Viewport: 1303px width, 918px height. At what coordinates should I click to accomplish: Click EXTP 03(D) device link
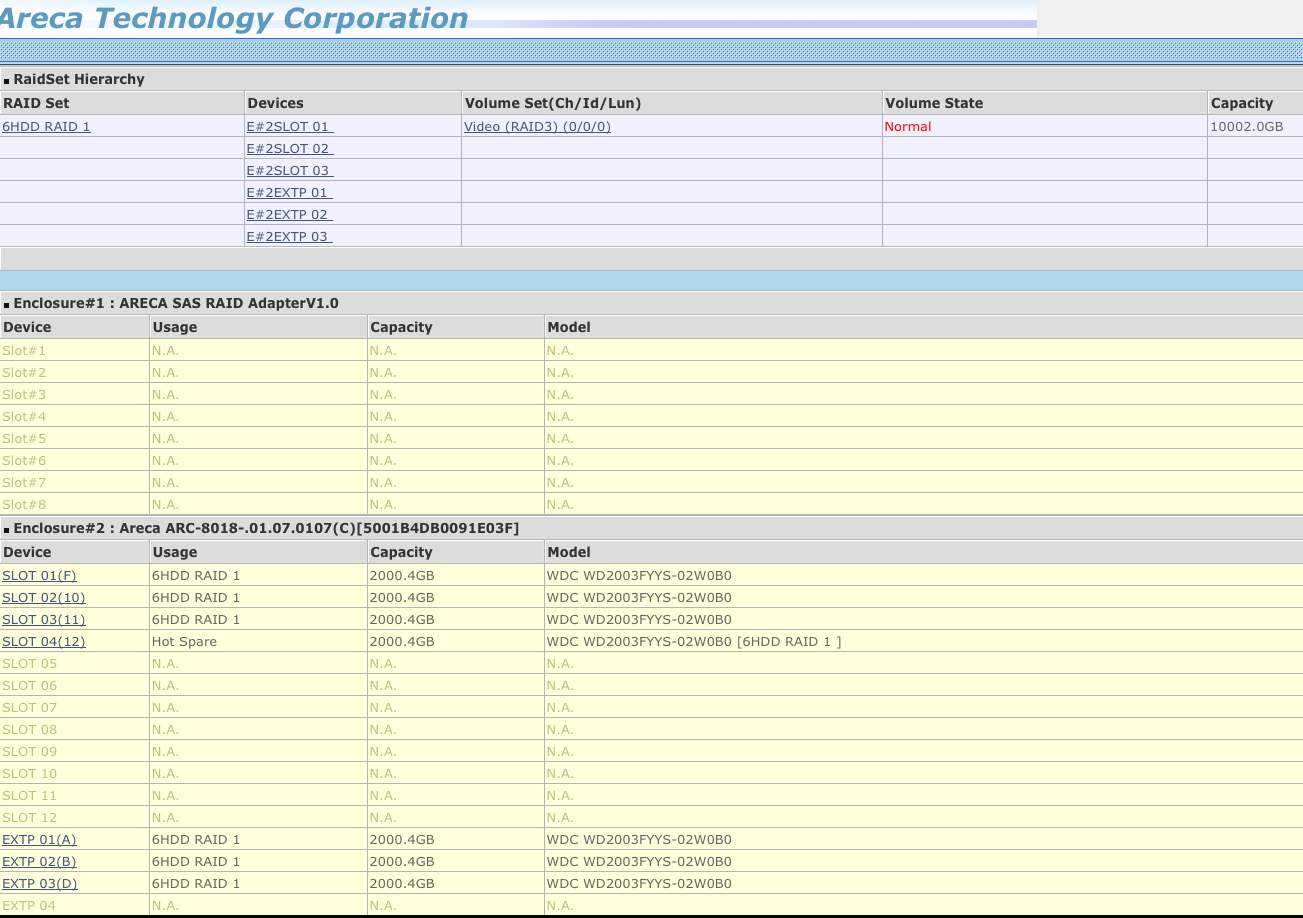(x=39, y=884)
